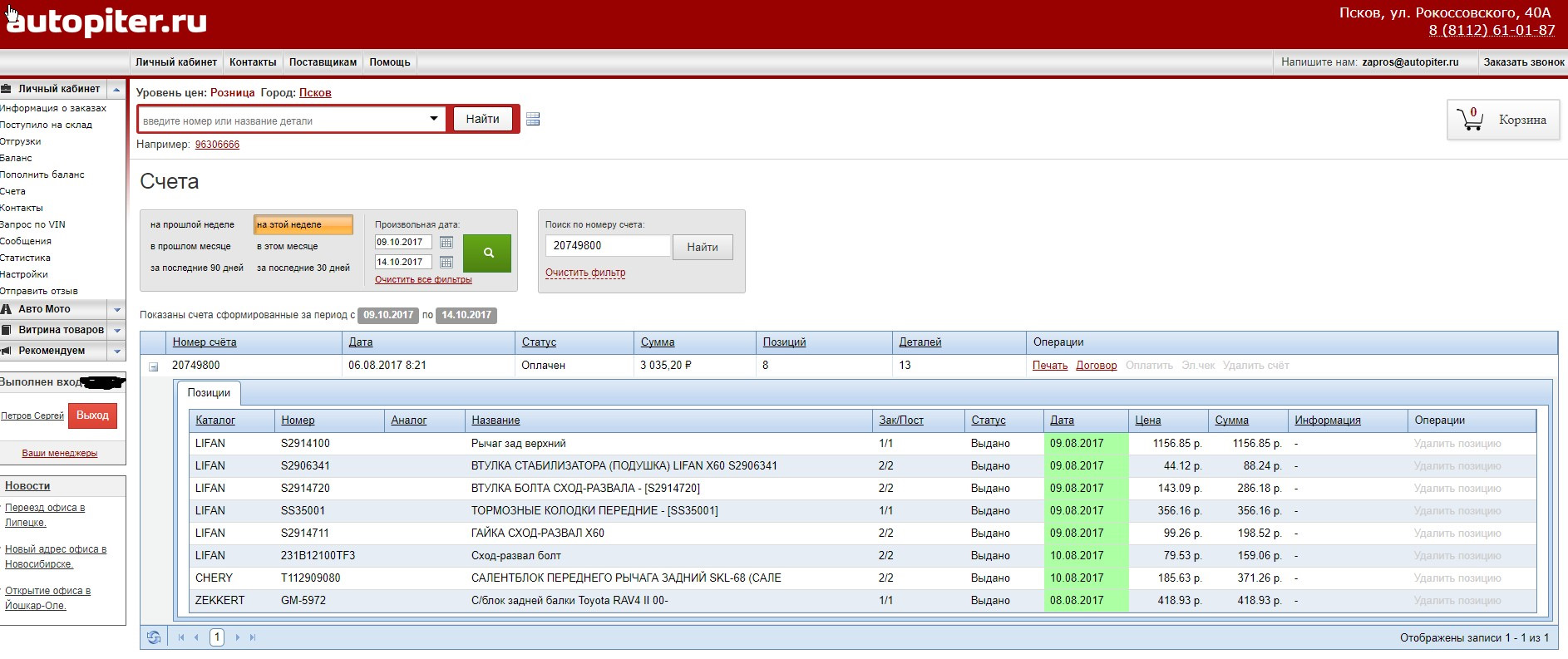Viewport: 1568px width, 659px height.
Task: Click start date field 09.10.2017
Action: [x=403, y=242]
